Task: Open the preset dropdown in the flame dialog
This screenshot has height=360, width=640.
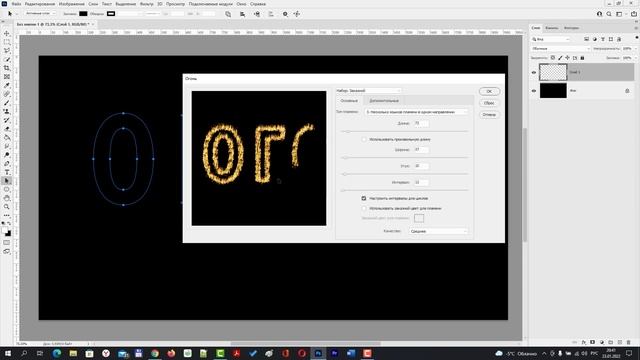Action: click(x=369, y=91)
